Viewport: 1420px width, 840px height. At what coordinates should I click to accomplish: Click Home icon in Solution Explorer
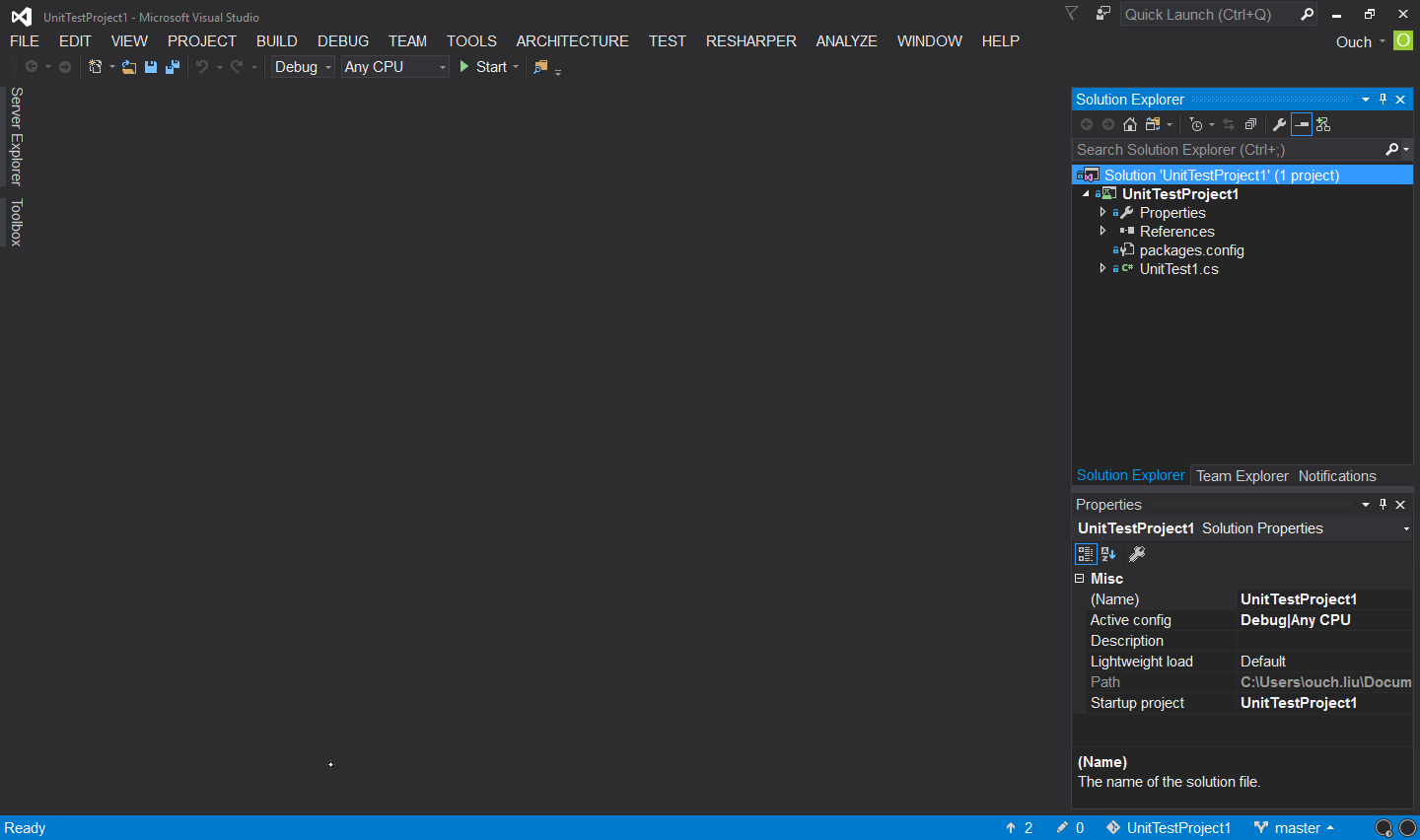click(1130, 124)
